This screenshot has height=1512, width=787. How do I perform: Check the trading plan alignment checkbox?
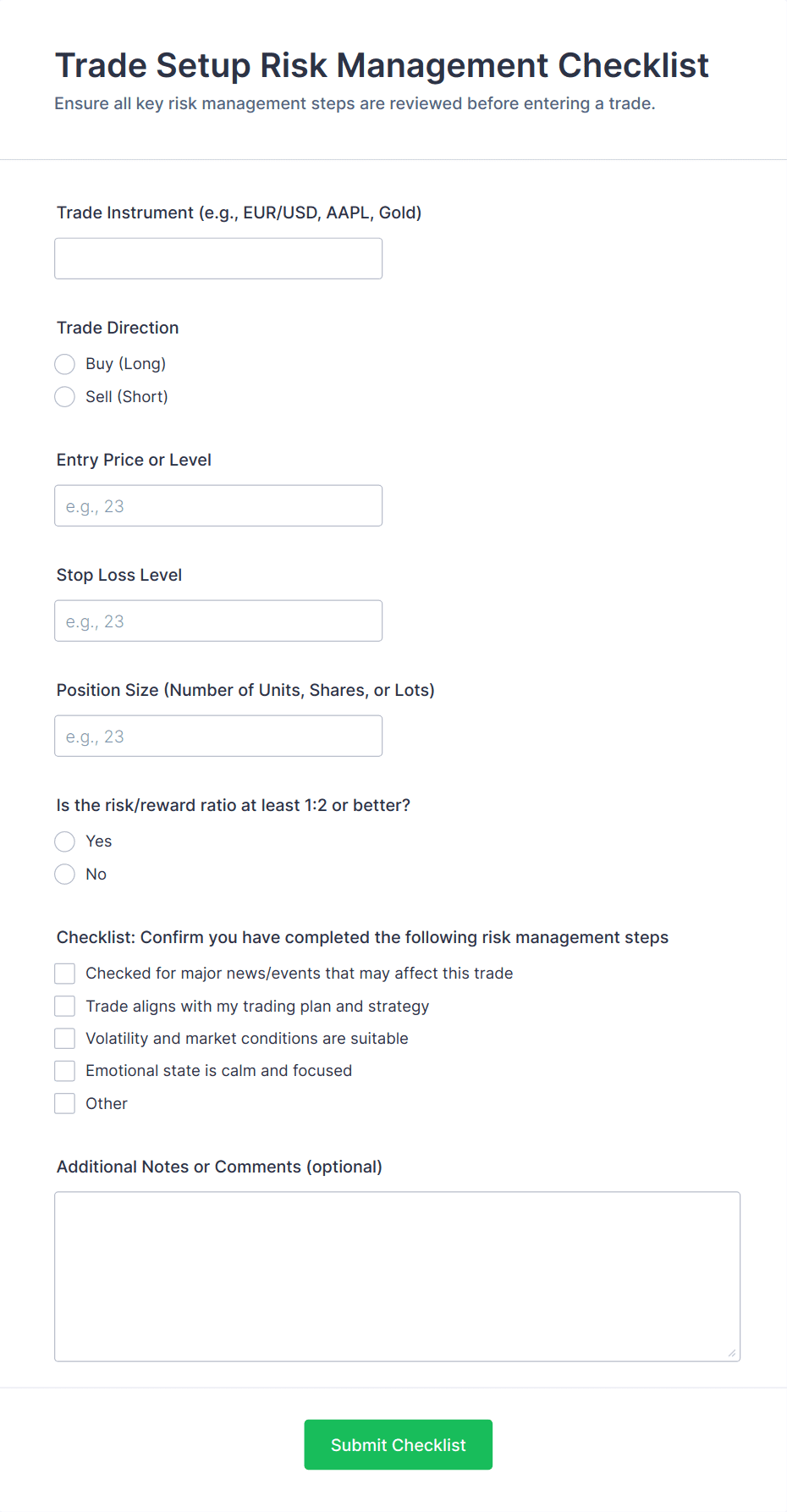tap(64, 1006)
